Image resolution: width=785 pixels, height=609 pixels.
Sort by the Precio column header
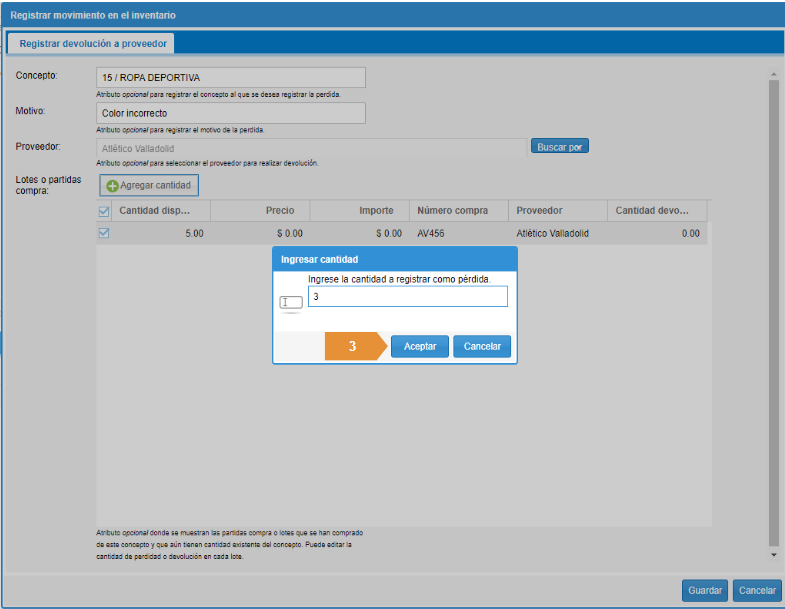[260, 211]
